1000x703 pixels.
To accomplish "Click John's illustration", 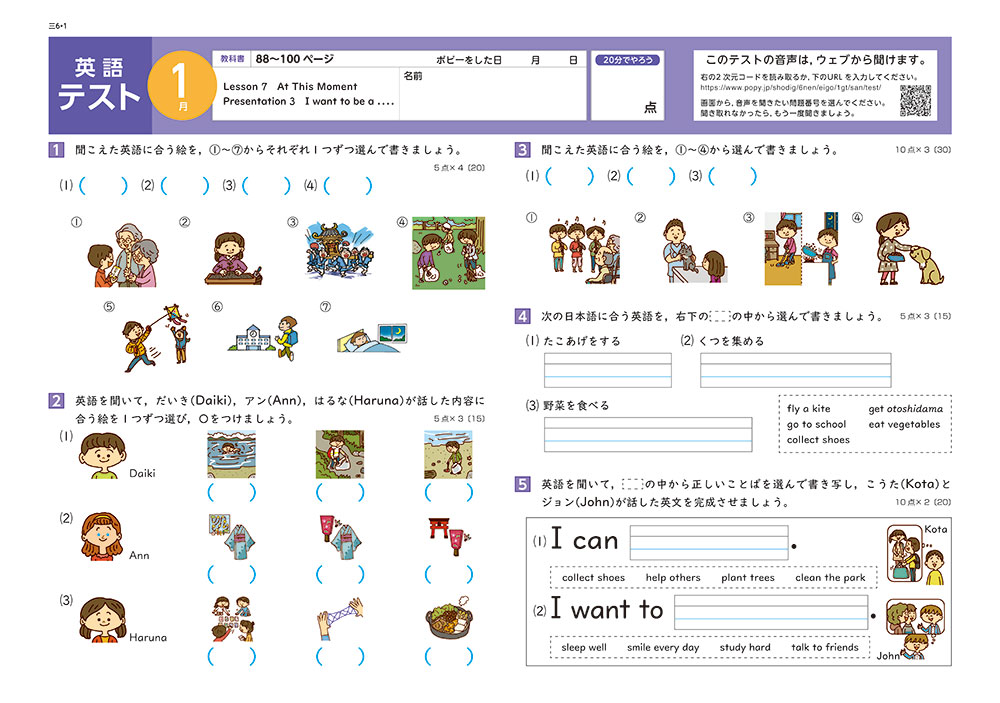I will pos(915,629).
